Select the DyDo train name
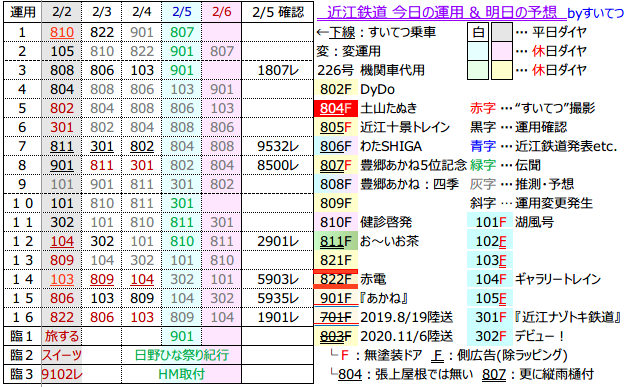Screen dimensions: 636x387 377,89
